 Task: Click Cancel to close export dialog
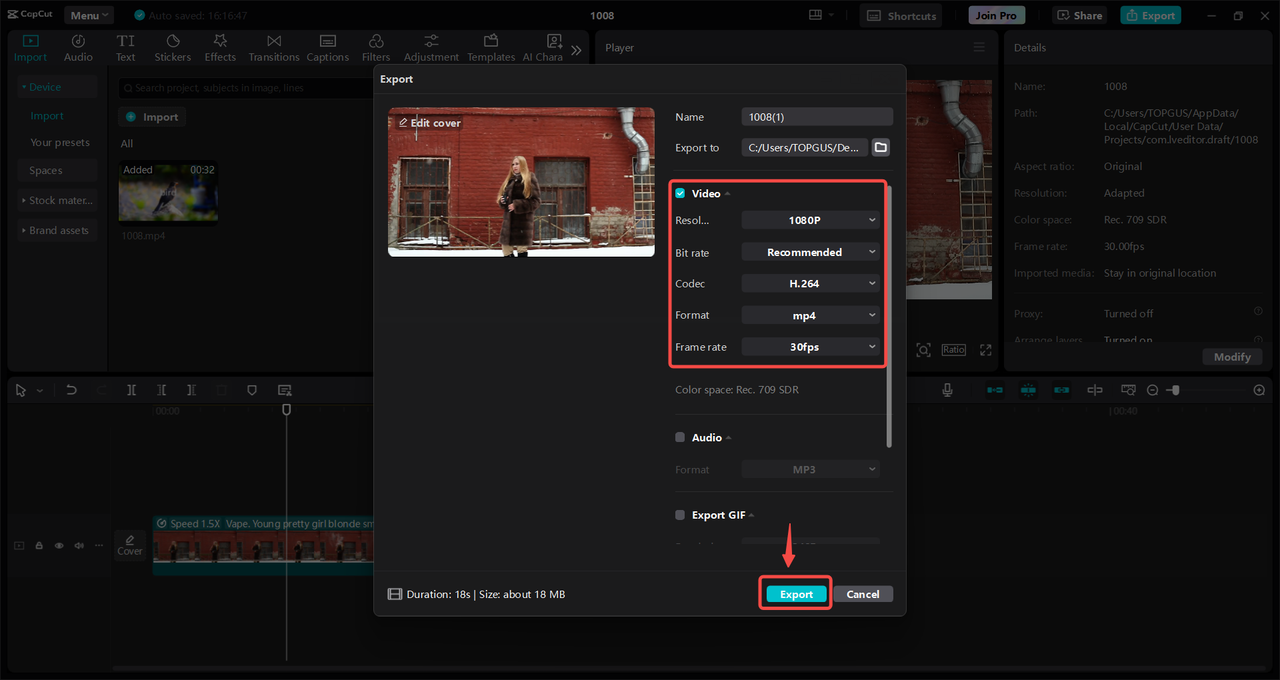coord(862,594)
